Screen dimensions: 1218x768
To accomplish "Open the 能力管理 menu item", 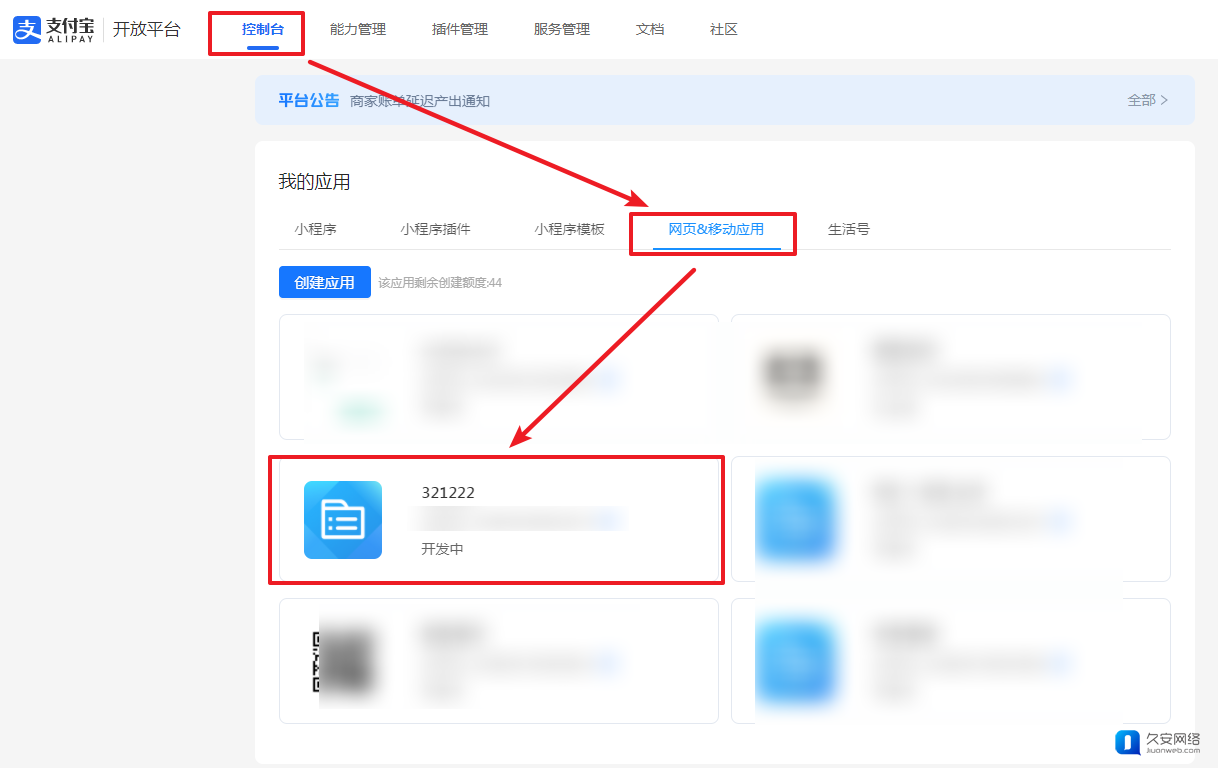I will (x=358, y=30).
